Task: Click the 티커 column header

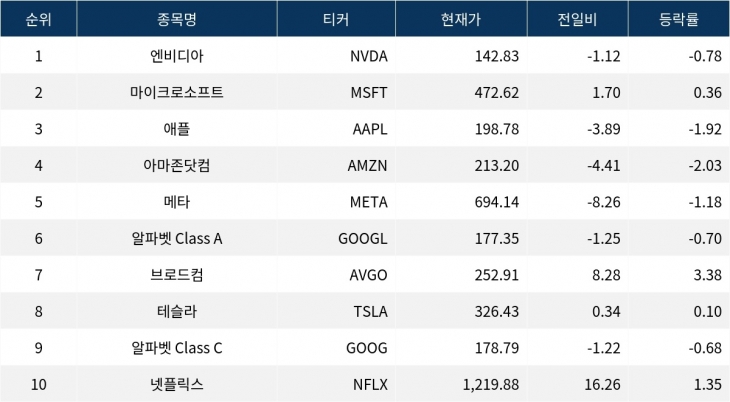Action: tap(334, 19)
